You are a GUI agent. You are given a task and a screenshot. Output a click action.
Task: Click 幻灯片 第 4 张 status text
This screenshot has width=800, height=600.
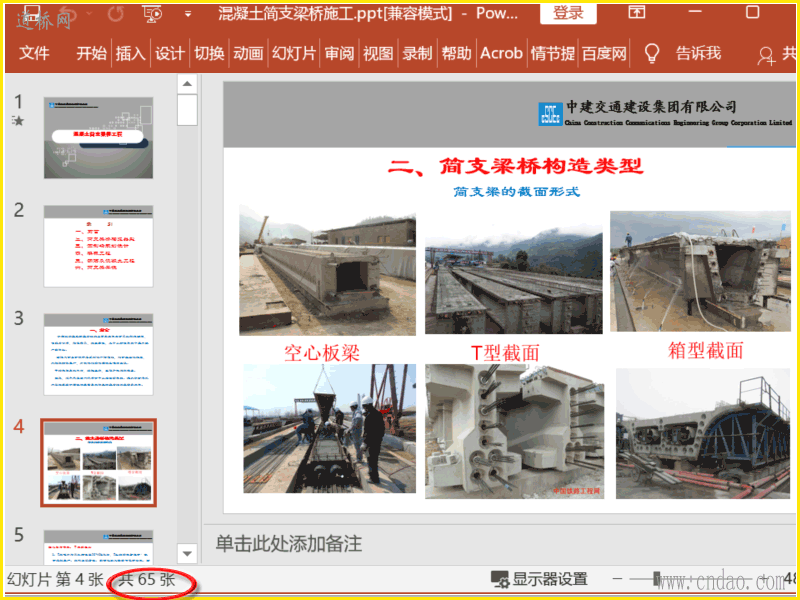tap(55, 580)
